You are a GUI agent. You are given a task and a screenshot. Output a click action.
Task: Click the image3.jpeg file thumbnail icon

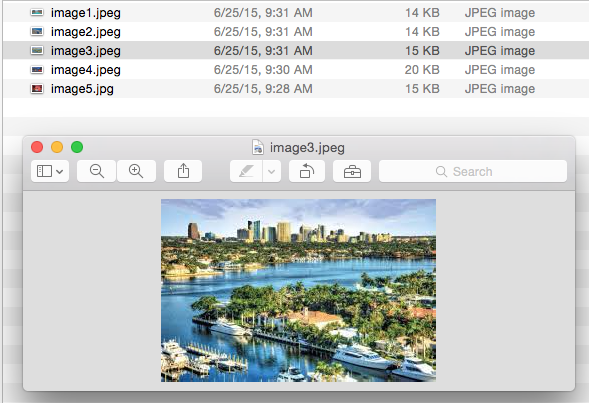(x=37, y=50)
